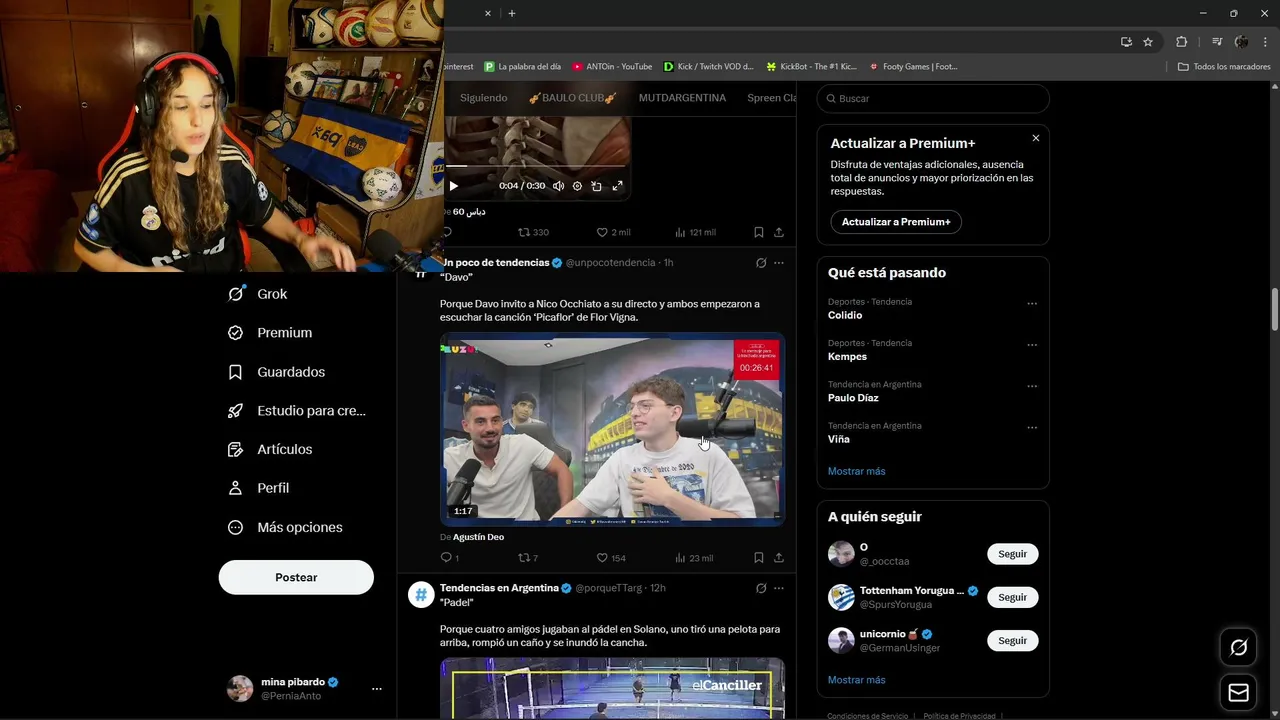Share the Davo tweet
The image size is (1280, 720).
pos(779,558)
